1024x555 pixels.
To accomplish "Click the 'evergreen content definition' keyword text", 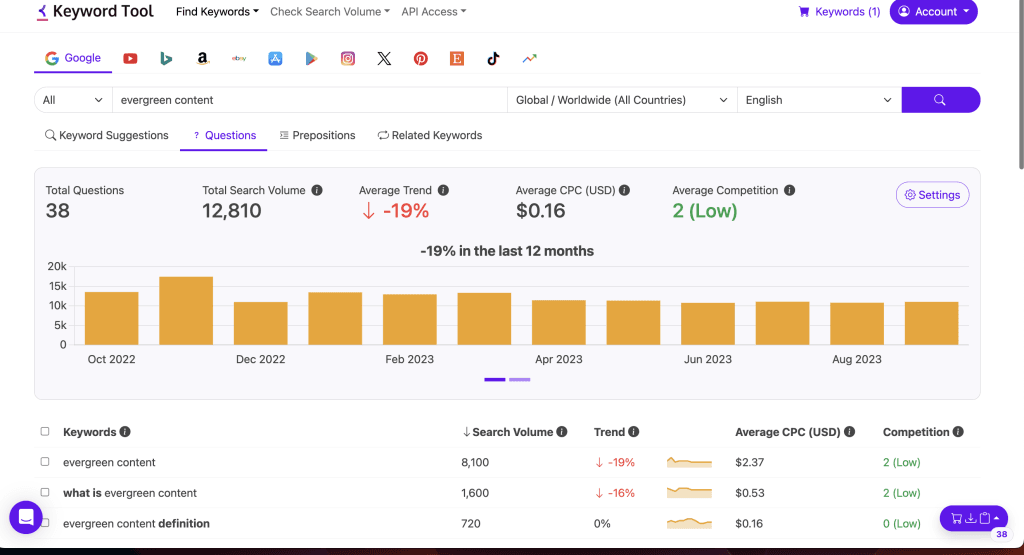I will click(136, 524).
